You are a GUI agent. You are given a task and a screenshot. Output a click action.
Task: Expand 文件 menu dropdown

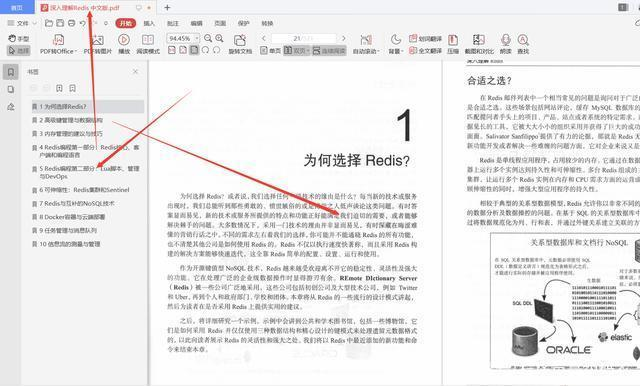coord(22,23)
